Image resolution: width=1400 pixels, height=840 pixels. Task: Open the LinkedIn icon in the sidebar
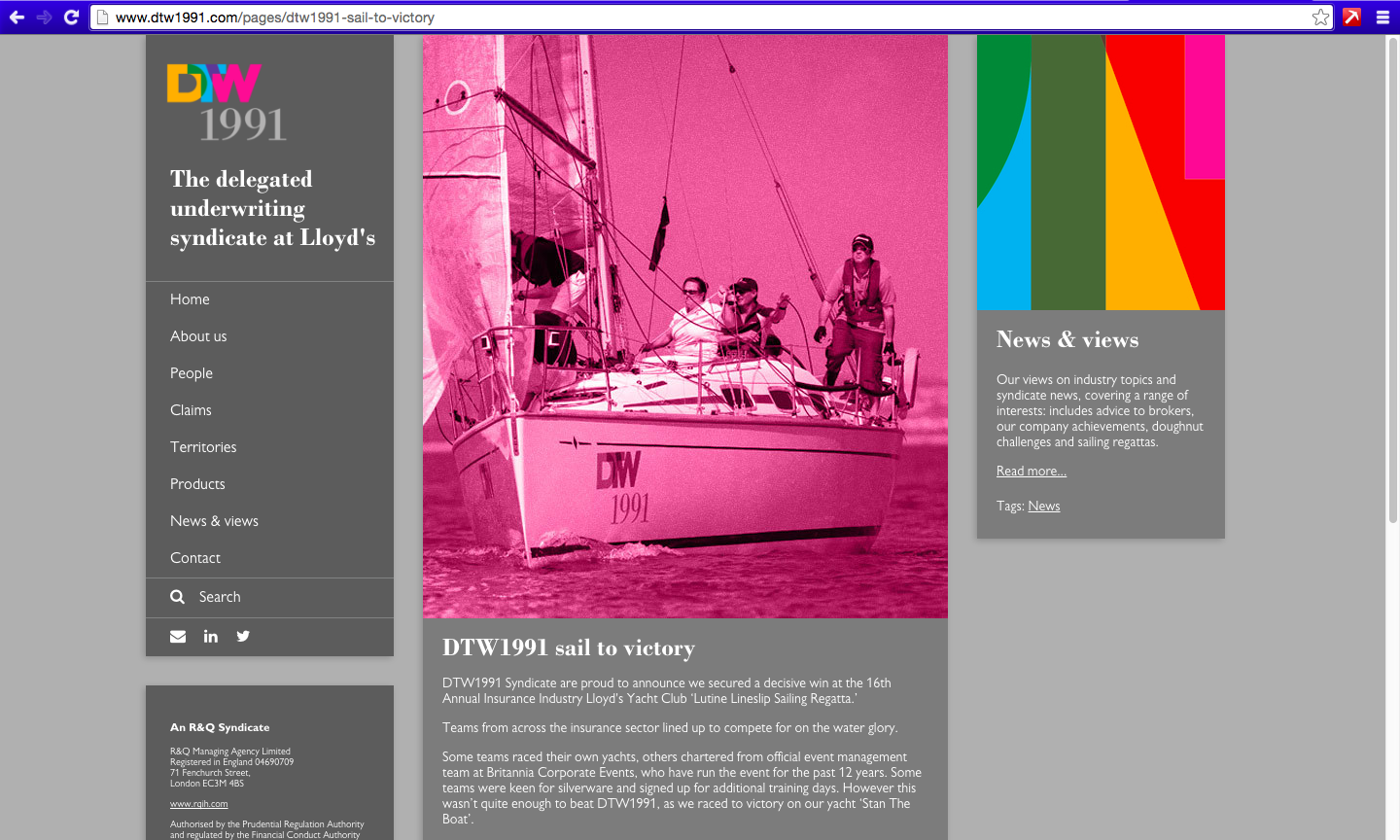tap(211, 637)
